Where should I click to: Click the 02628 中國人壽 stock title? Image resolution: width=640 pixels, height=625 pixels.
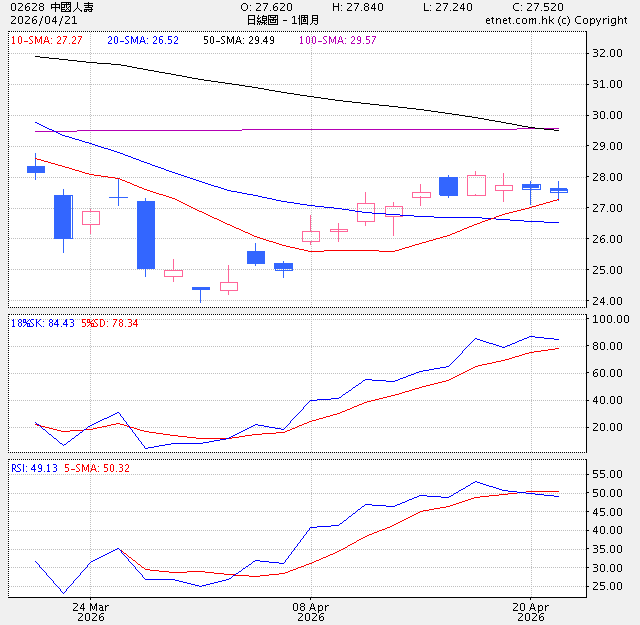[50, 7]
